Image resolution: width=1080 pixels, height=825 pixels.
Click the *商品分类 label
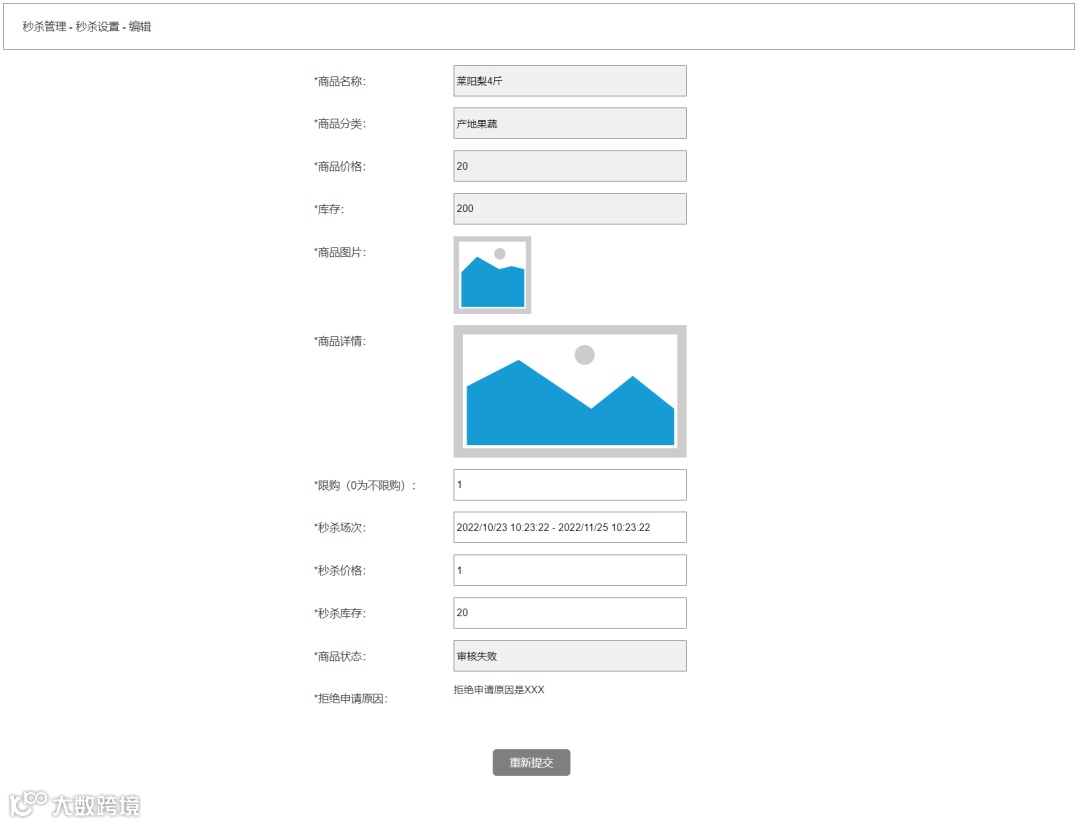coord(340,124)
